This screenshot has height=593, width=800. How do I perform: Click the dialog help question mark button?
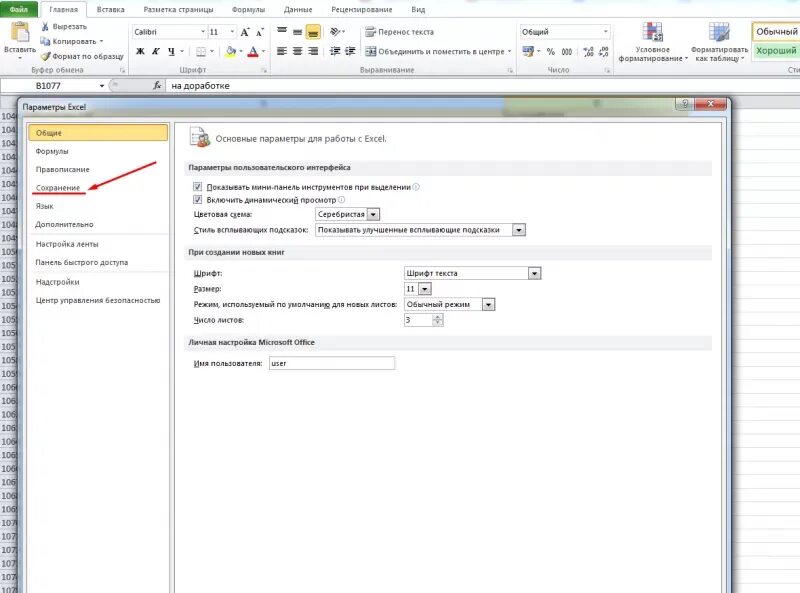coord(684,104)
